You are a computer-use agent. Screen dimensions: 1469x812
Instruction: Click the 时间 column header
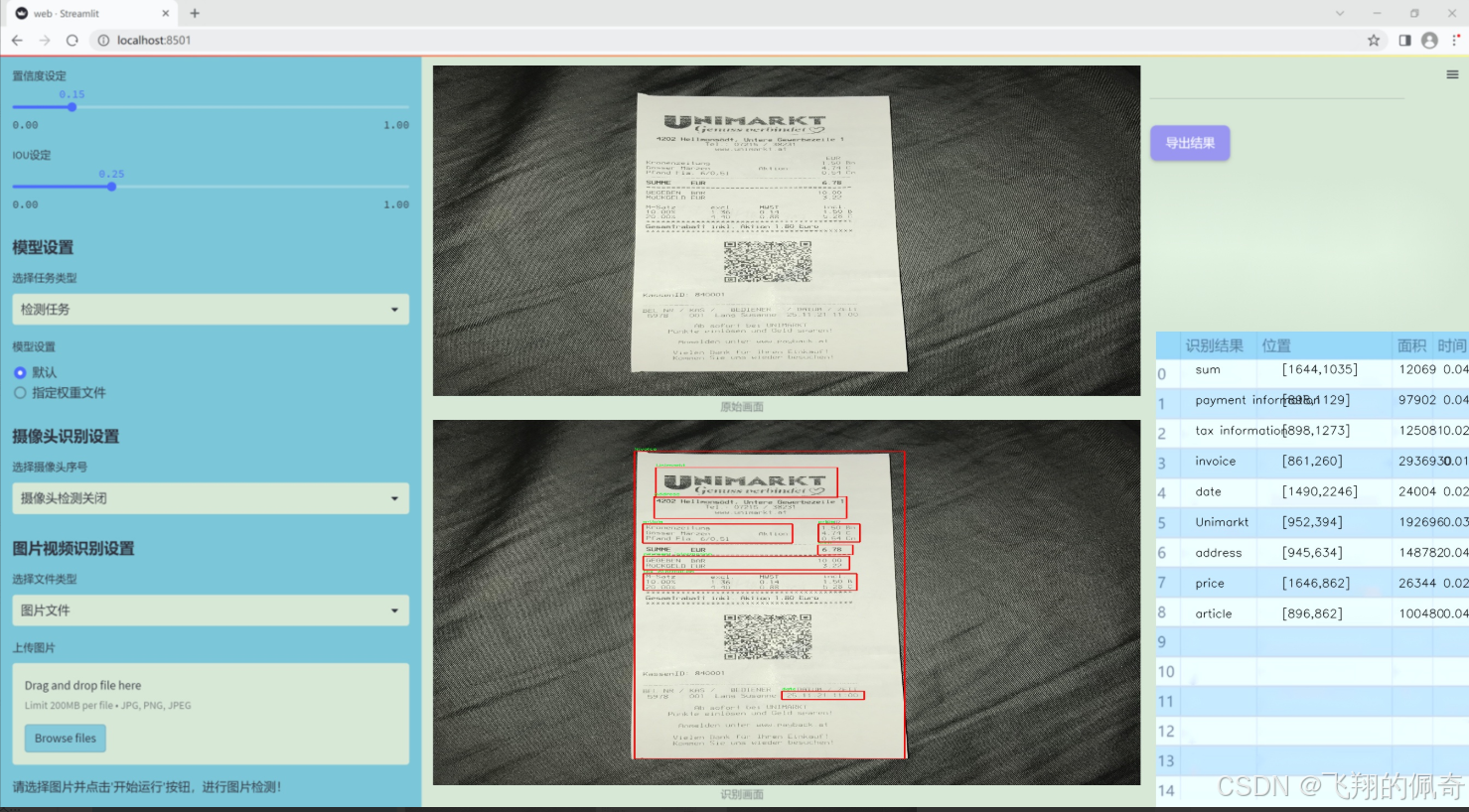click(1451, 345)
